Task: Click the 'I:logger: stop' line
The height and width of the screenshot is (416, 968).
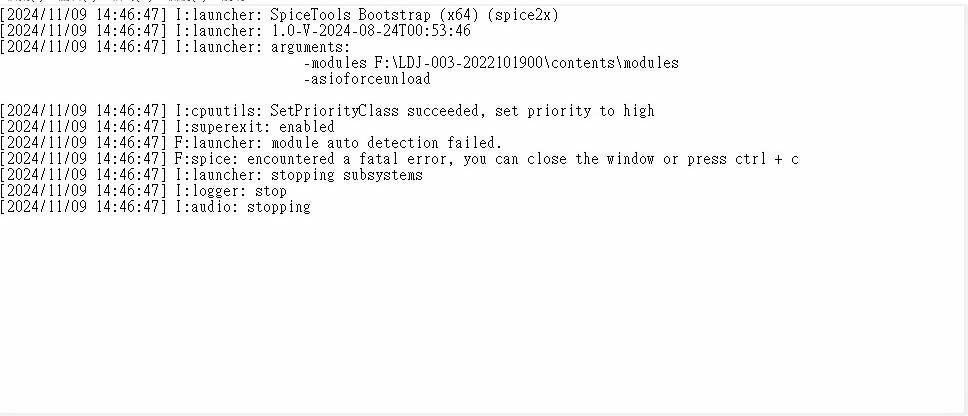Action: (231, 191)
